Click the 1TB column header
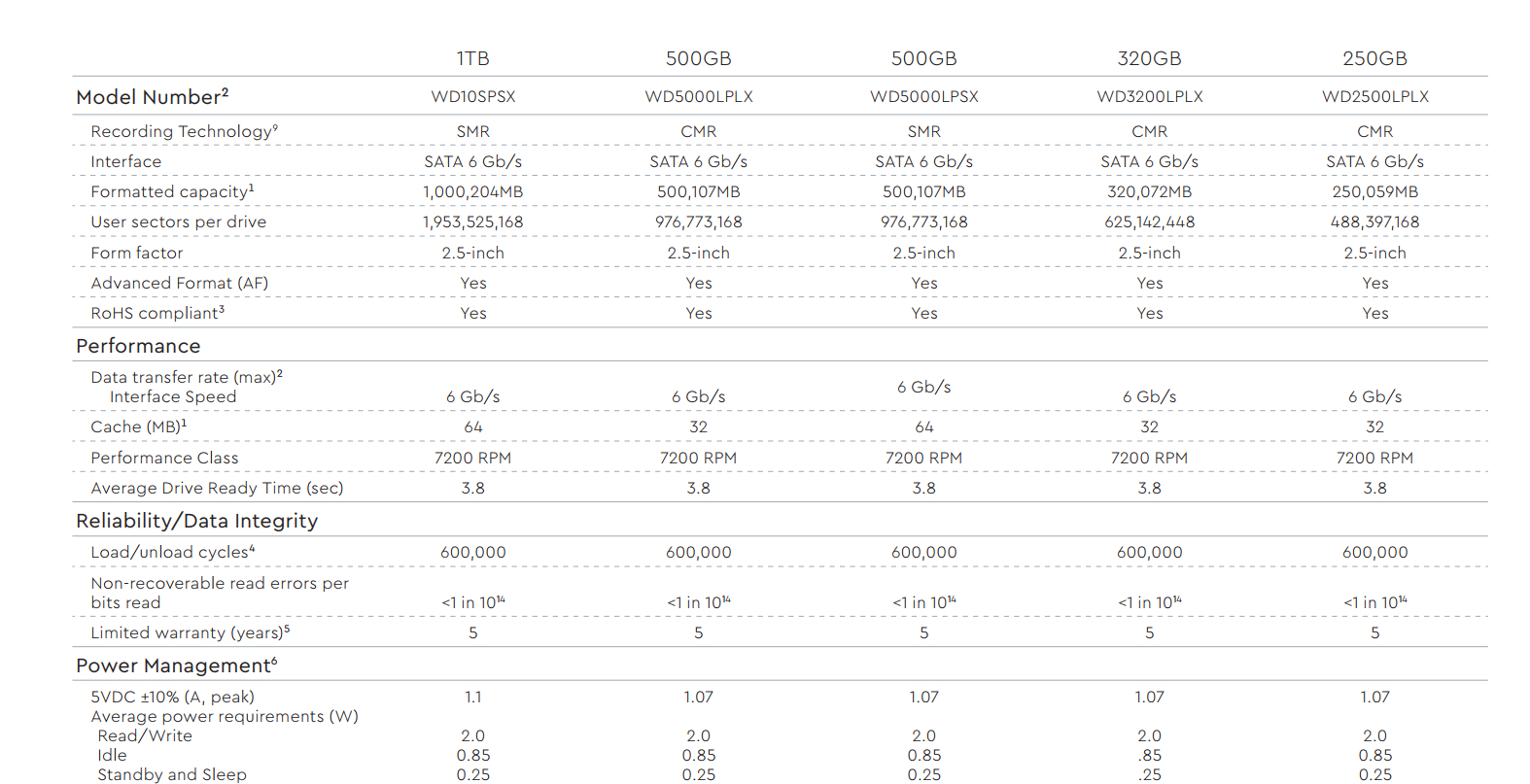Viewport: 1530px width, 784px height. (x=473, y=58)
